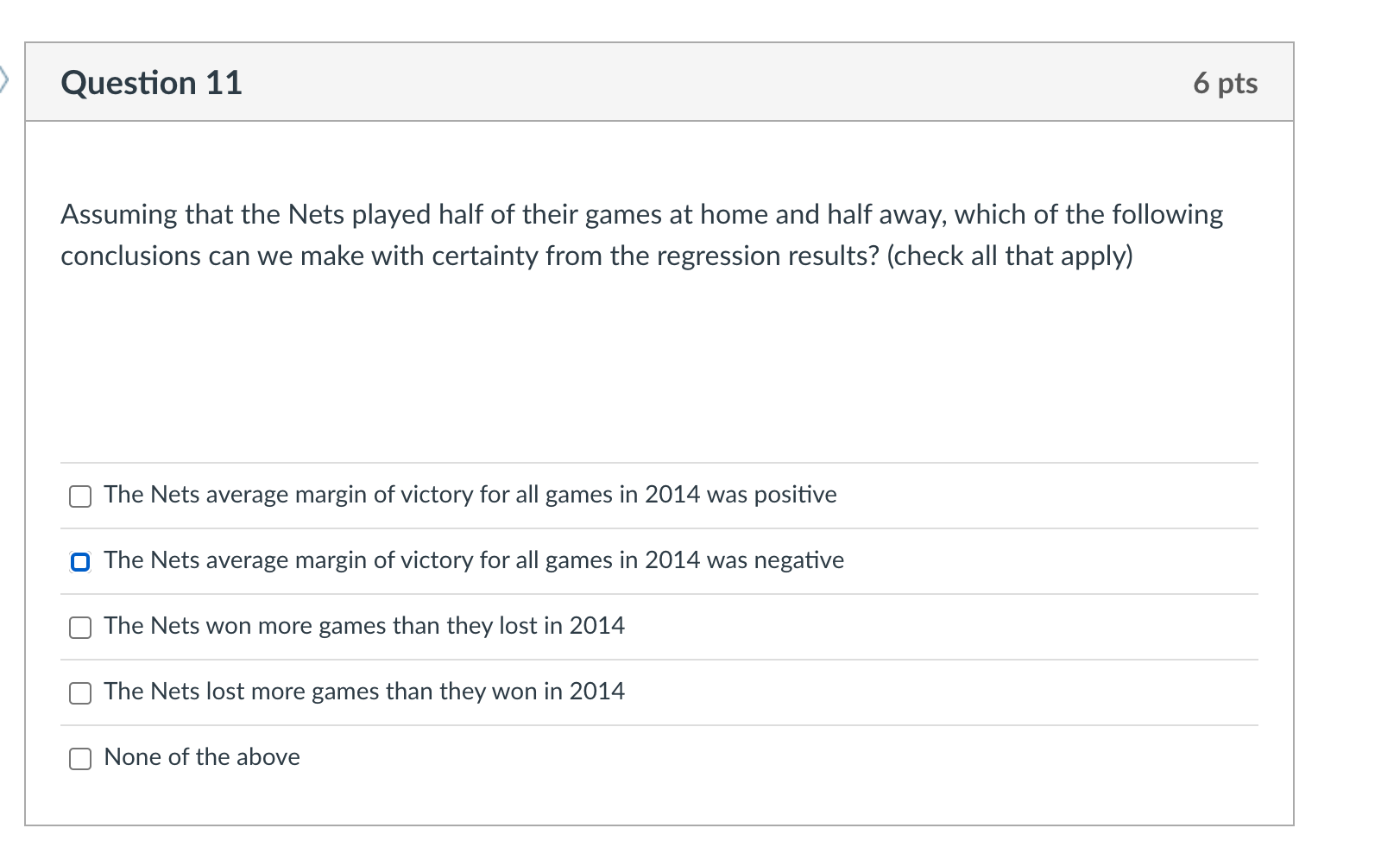Expand the collapsed panel using the left chevron
The image size is (1400, 866).
[5, 80]
